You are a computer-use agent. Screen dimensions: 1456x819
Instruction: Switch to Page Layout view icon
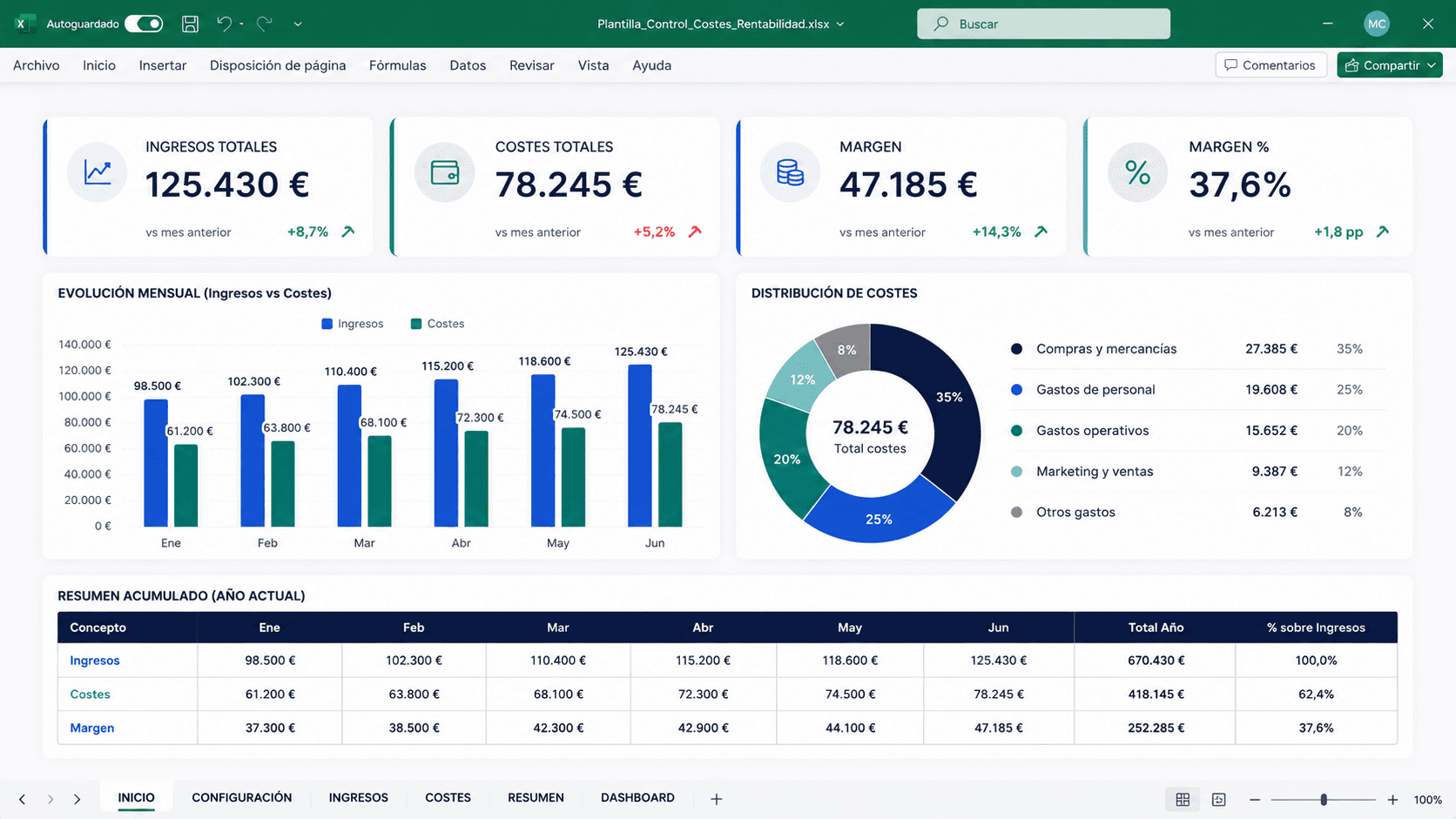1219,799
